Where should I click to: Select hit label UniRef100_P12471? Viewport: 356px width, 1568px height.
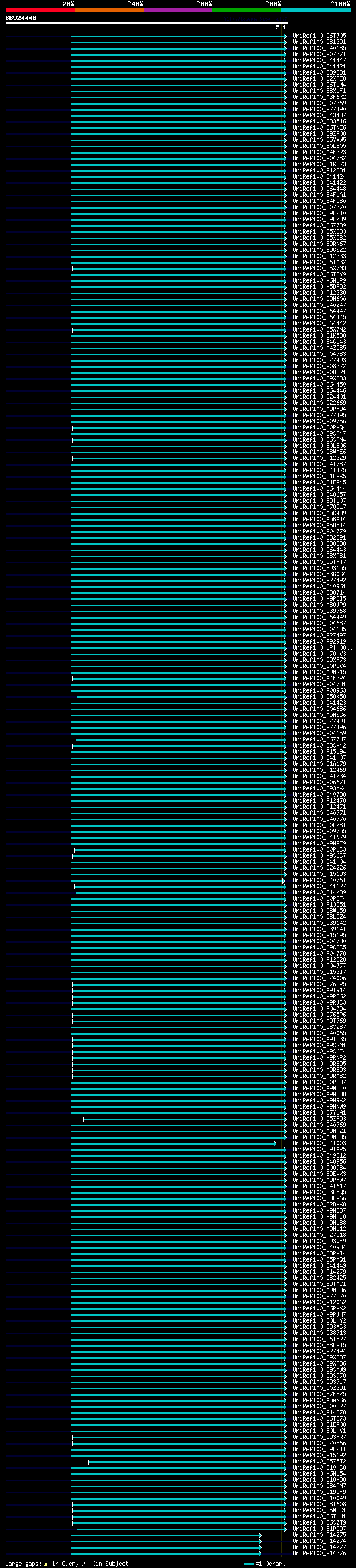point(319,807)
